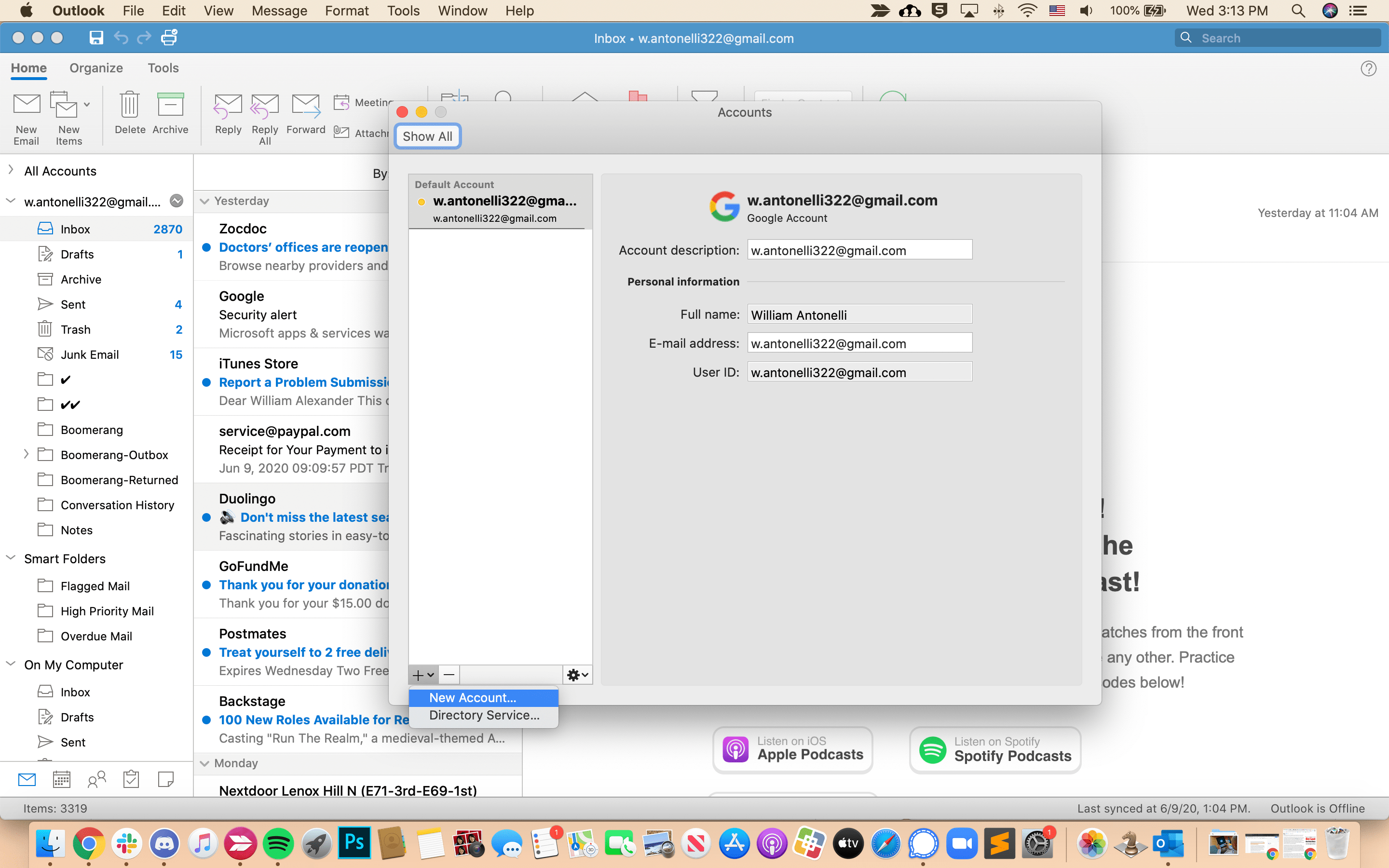Screen dimensions: 1389x868
Task: Select New Account... menu item
Action: coord(483,697)
